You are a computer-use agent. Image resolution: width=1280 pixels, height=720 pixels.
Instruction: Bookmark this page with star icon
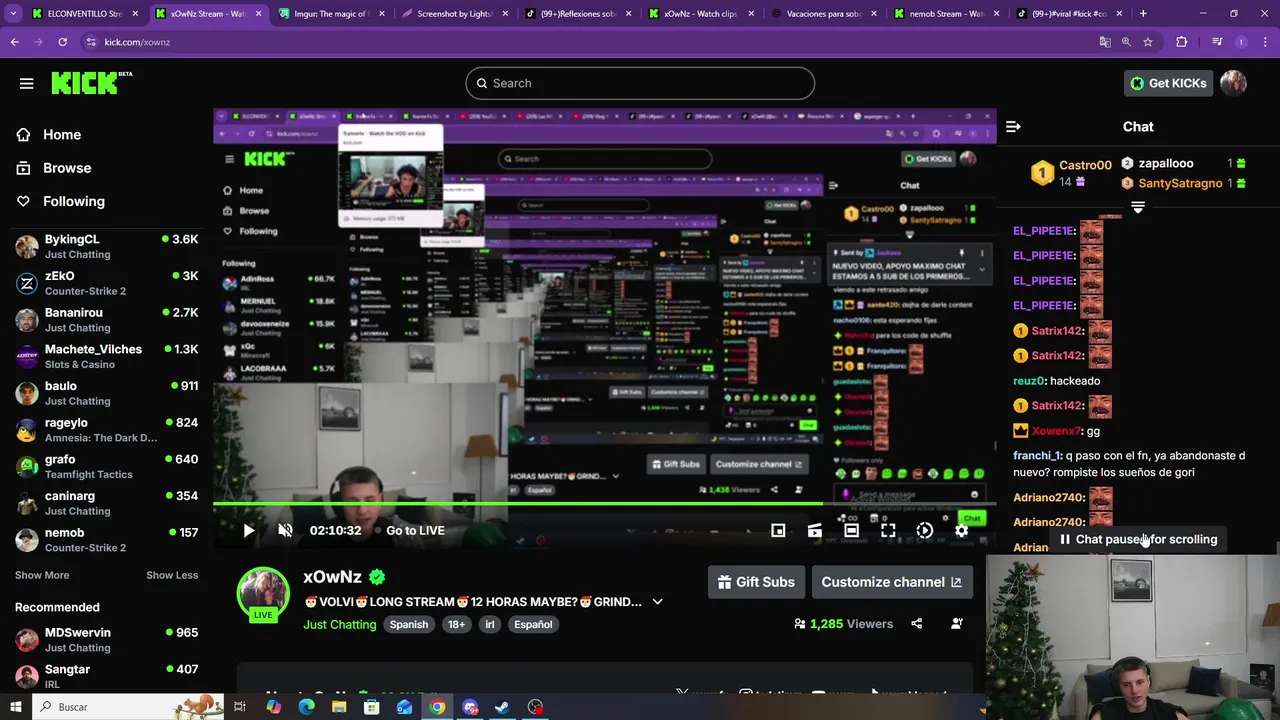click(x=1148, y=42)
